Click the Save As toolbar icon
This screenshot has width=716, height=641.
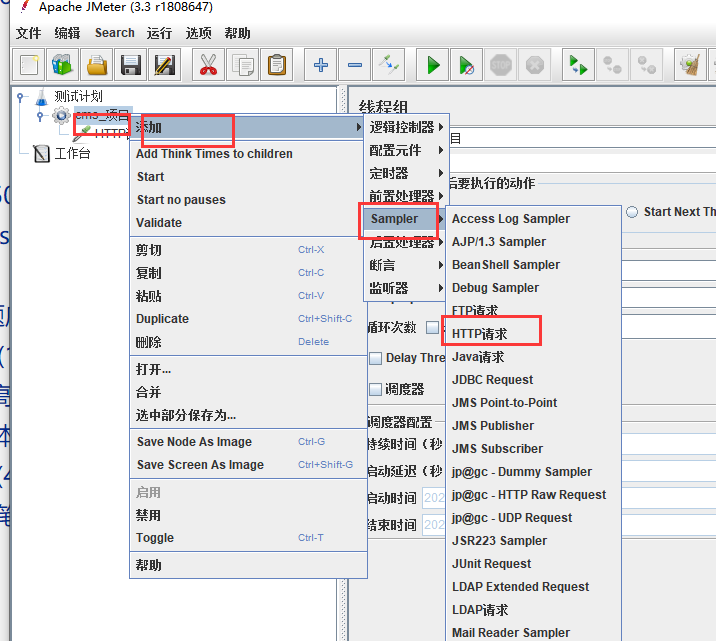tap(164, 65)
